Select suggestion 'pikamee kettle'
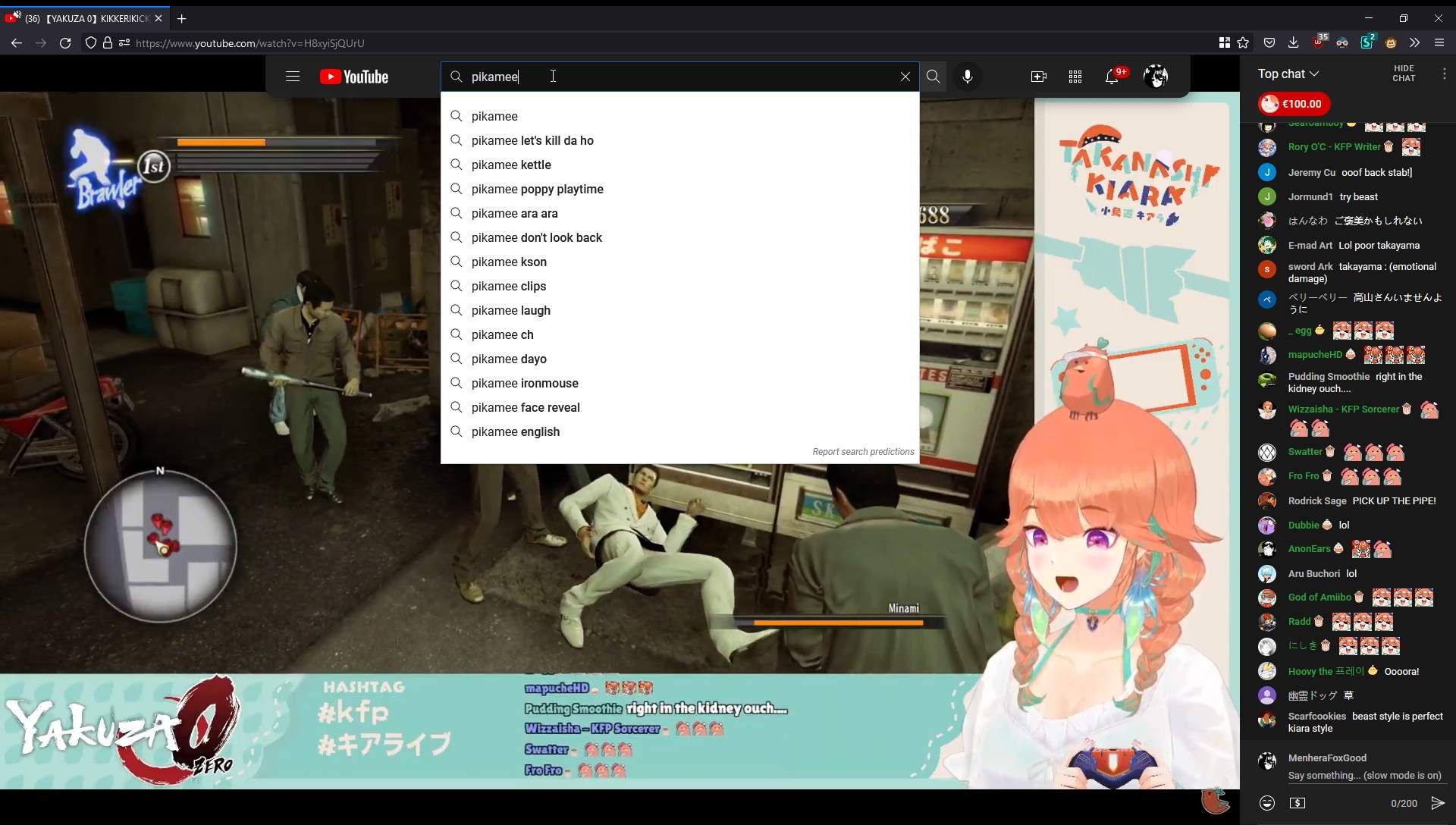This screenshot has height=825, width=1456. pos(680,165)
